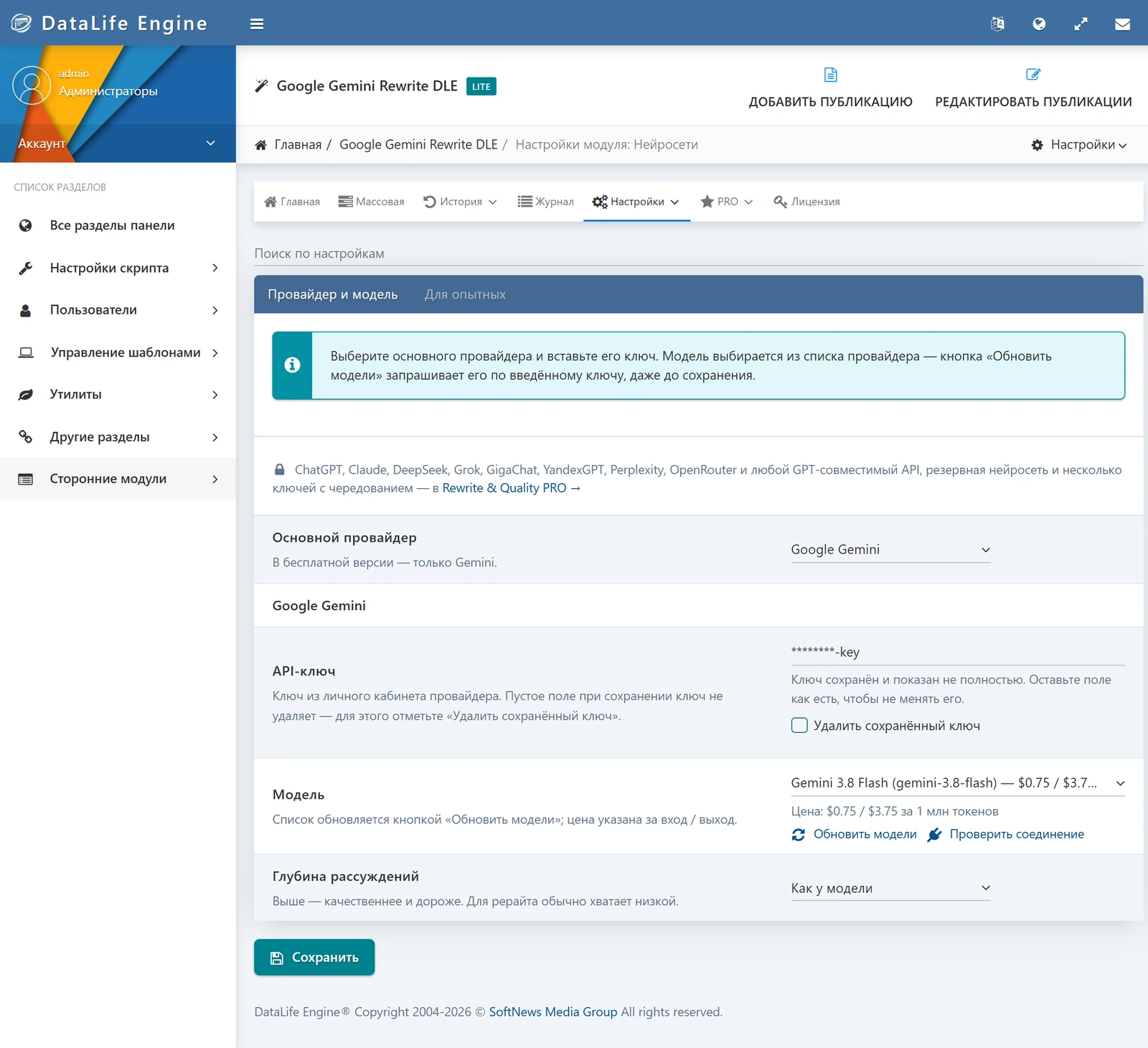The image size is (1148, 1048).
Task: Open the SoftNews Media Group footer link
Action: coord(553,1011)
